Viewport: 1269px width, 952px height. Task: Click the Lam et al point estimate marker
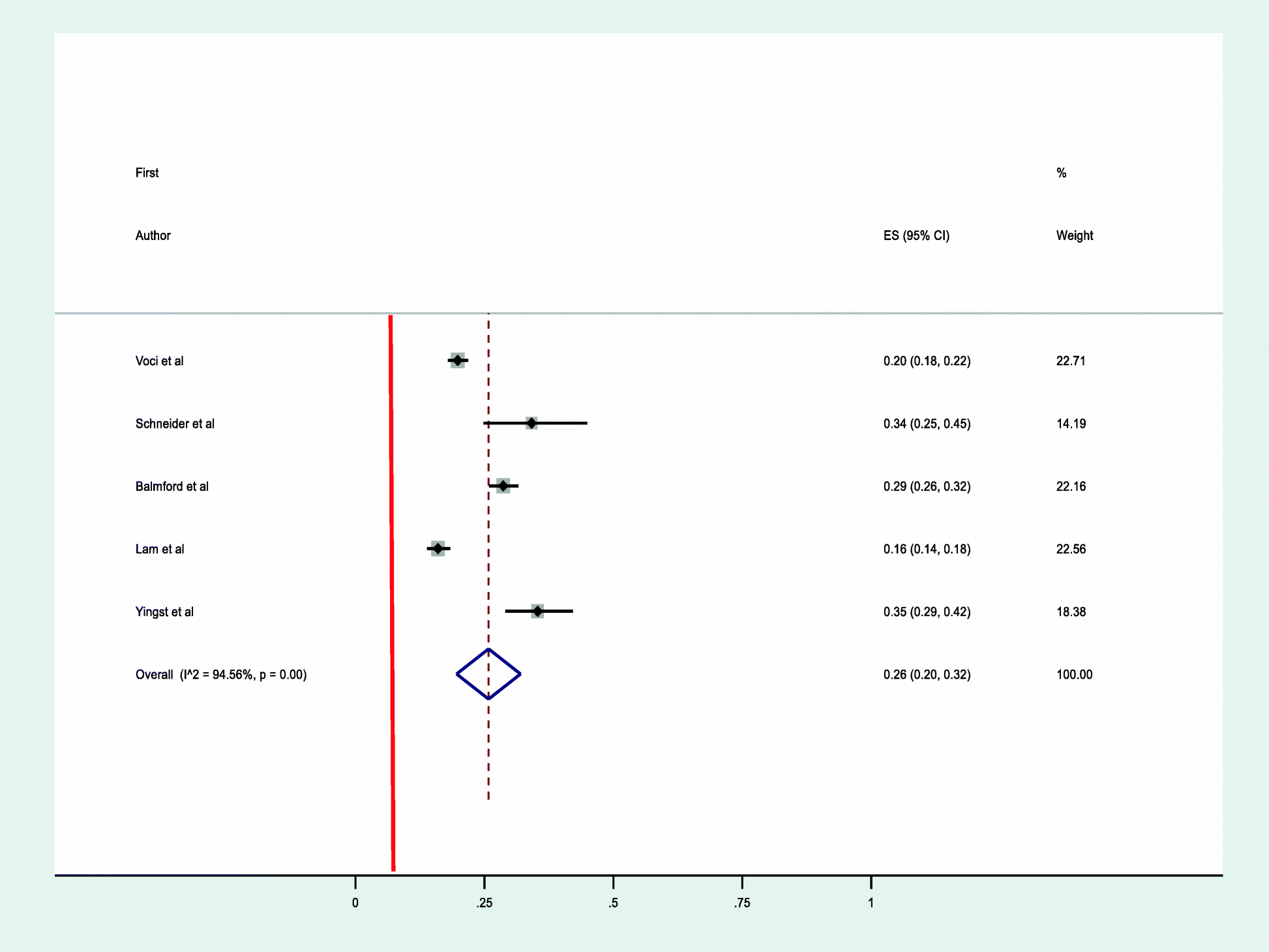pyautogui.click(x=438, y=548)
